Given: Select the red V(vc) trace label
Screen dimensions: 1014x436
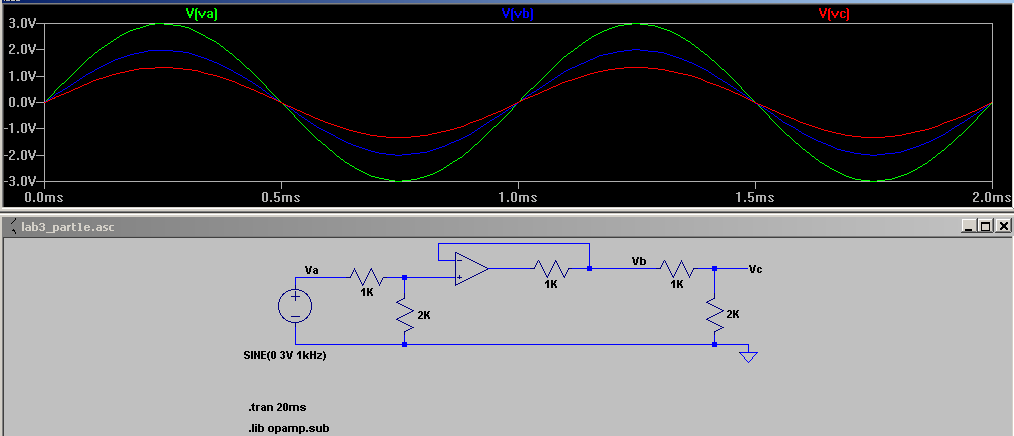Looking at the screenshot, I should [834, 14].
